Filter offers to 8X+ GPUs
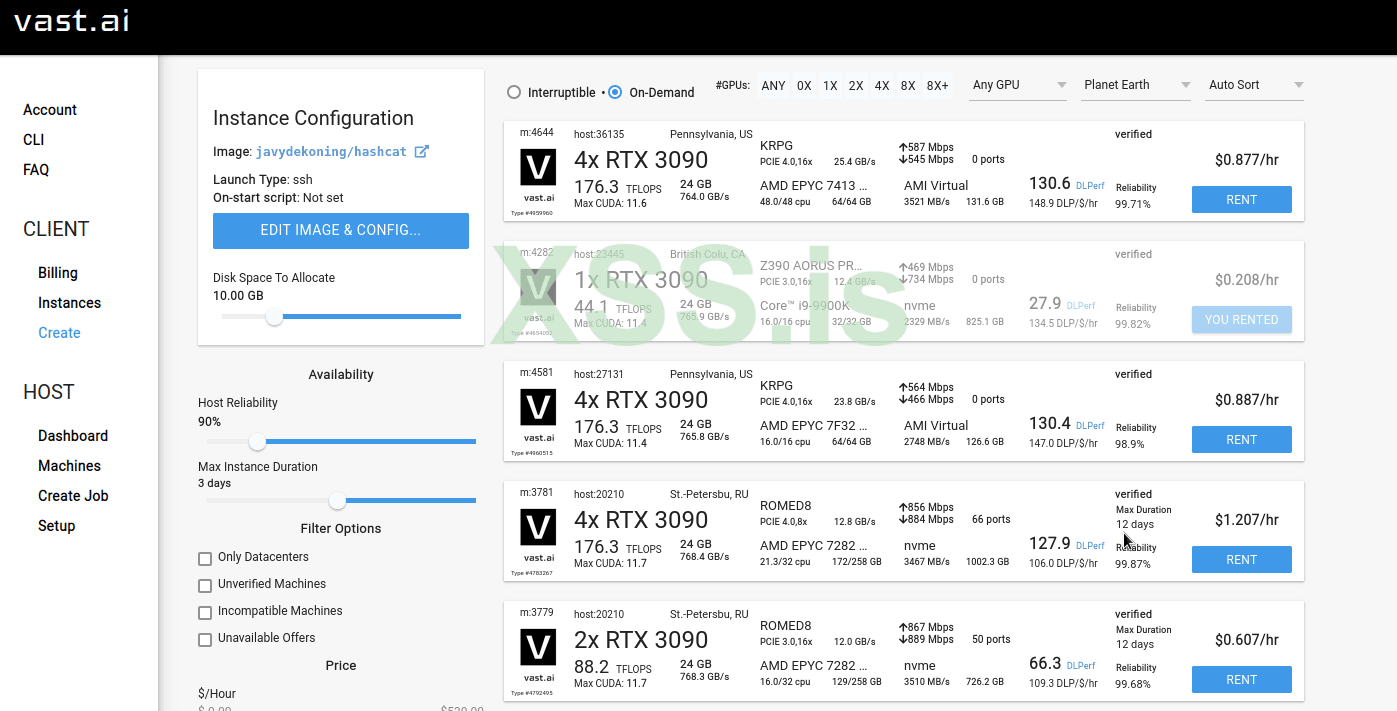1397x711 pixels. coord(938,86)
